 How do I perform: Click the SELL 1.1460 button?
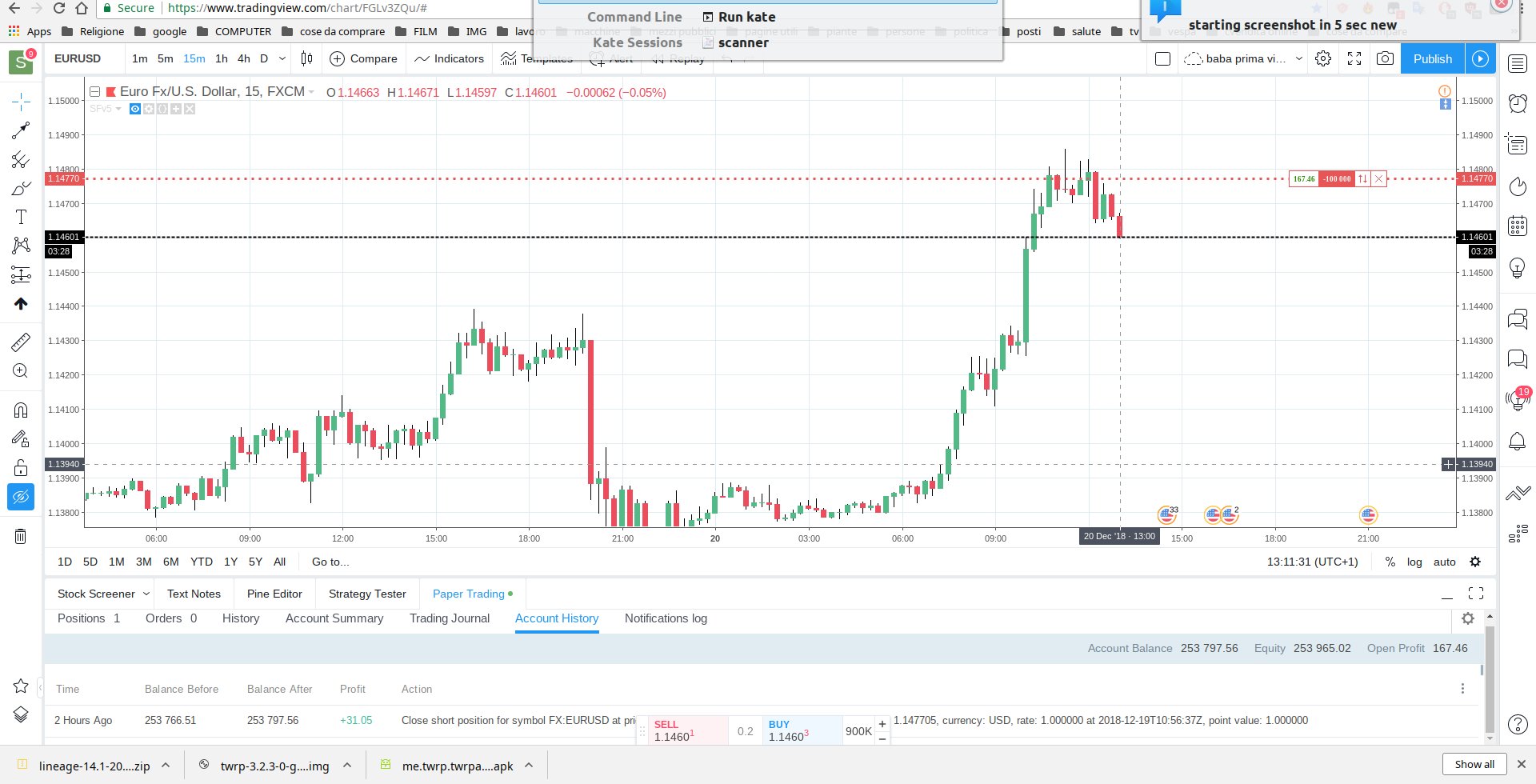click(688, 730)
